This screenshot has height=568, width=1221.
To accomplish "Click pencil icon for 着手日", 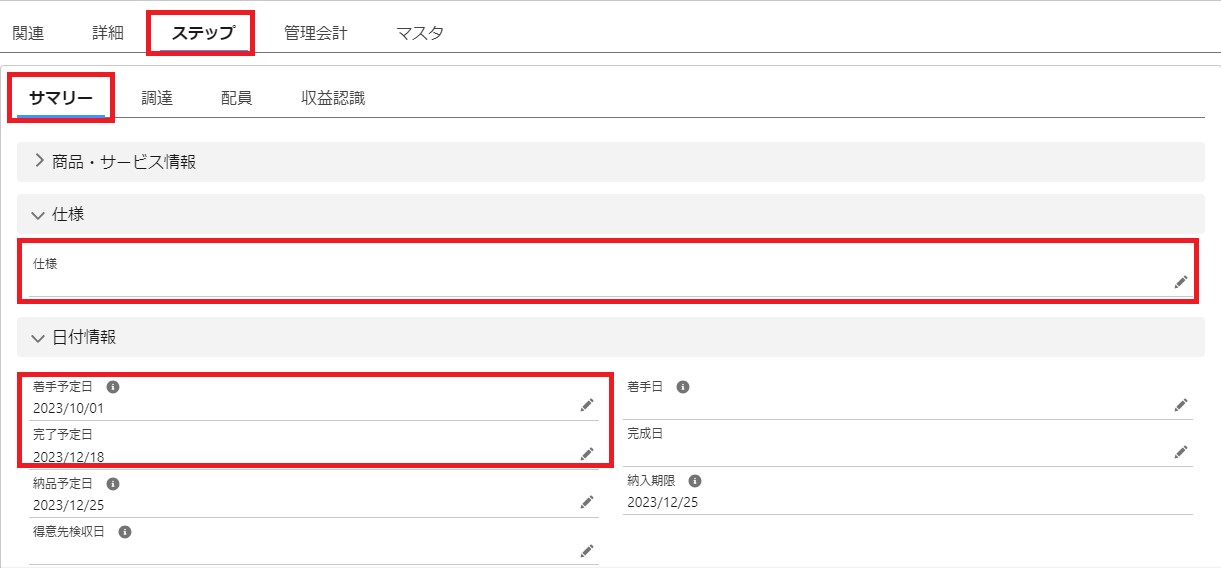I will pos(1181,405).
